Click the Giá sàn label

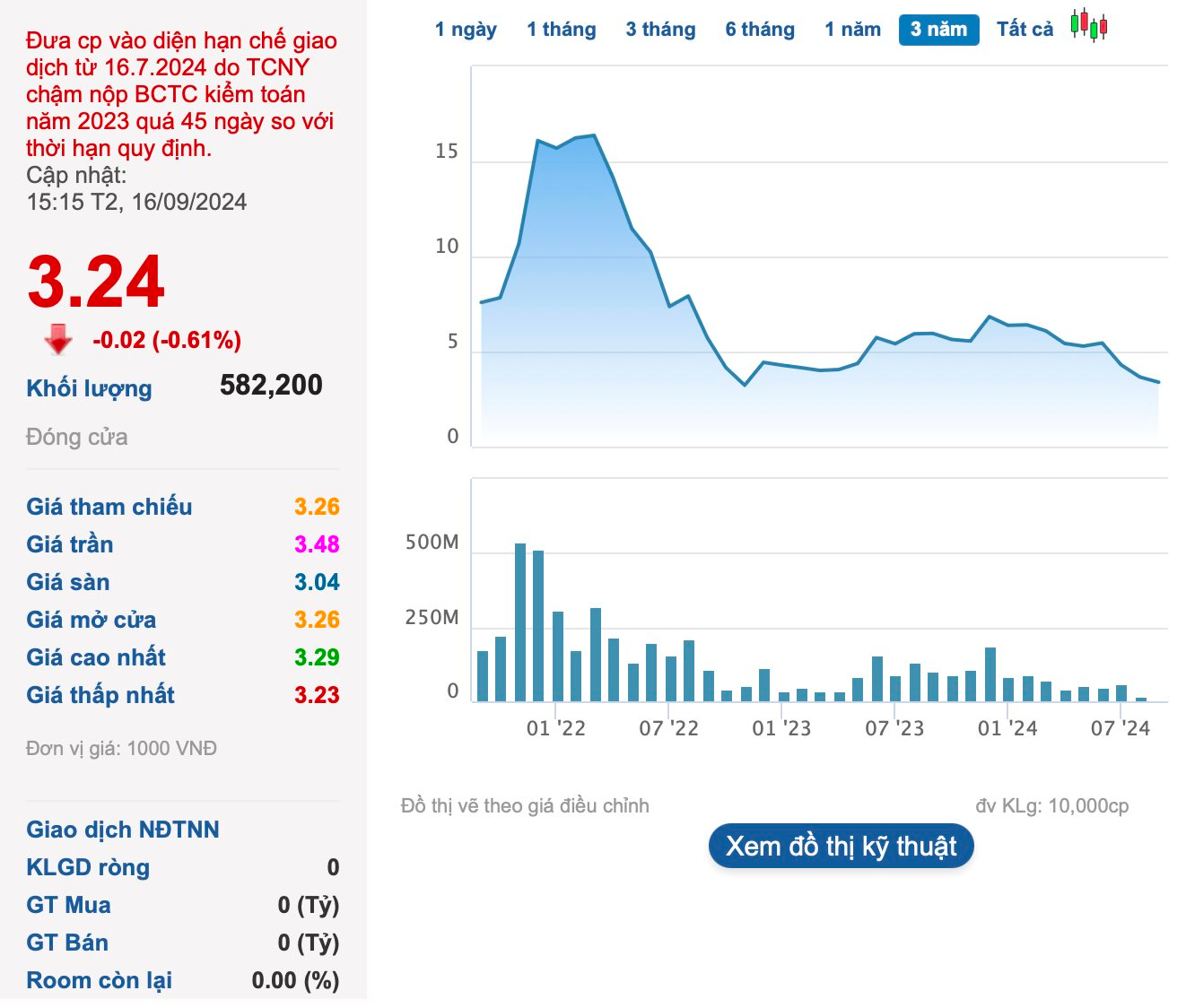coord(68,582)
